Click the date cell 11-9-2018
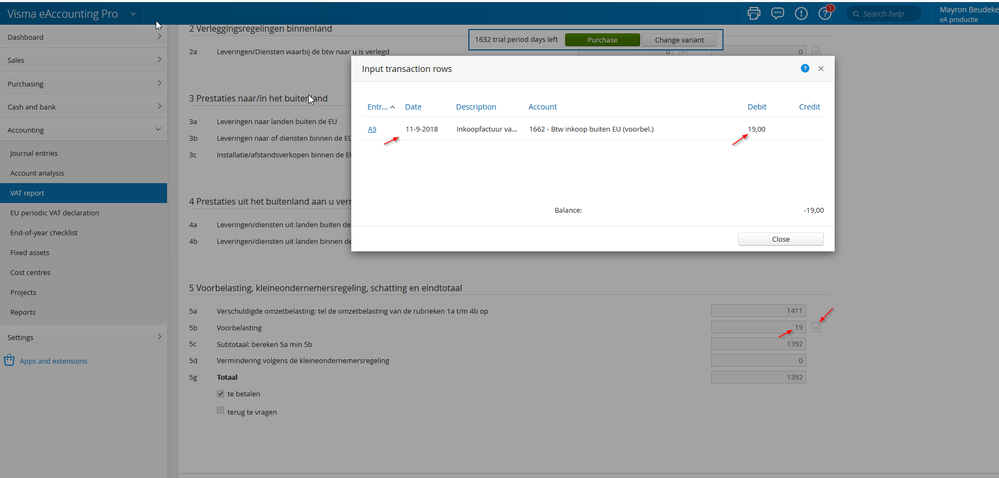This screenshot has width=999, height=478. click(x=422, y=129)
